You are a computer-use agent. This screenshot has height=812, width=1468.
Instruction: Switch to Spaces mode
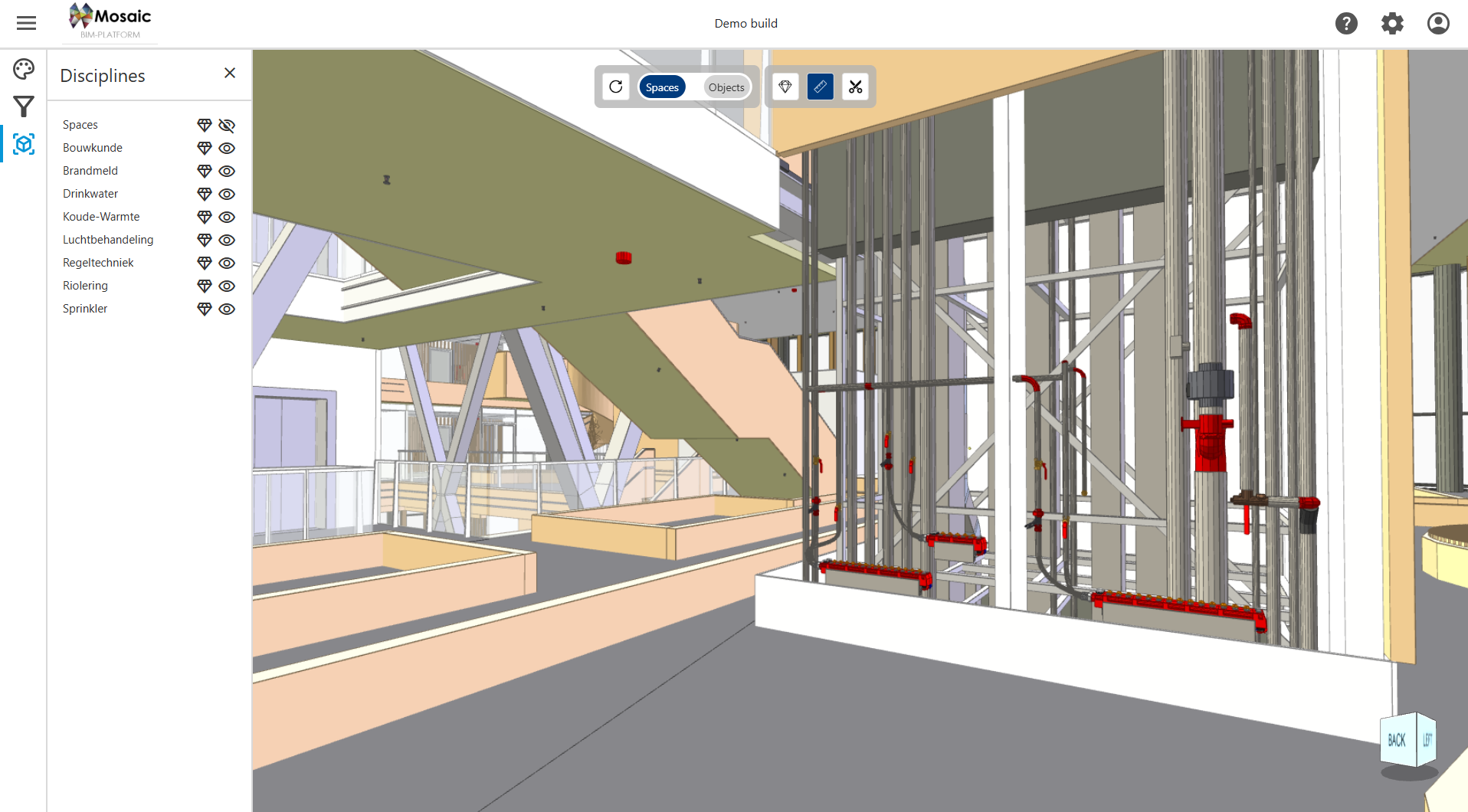click(662, 87)
